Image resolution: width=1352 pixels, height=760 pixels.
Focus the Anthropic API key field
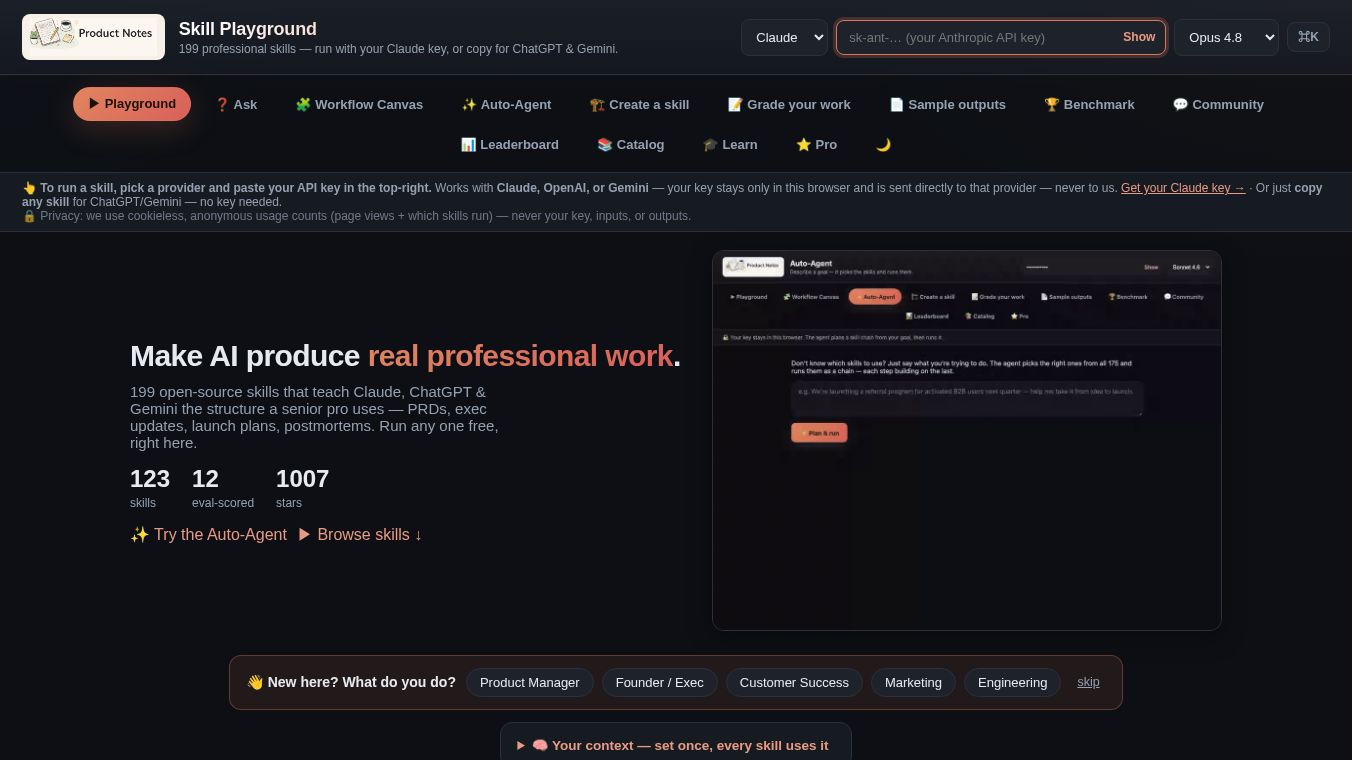pos(1001,37)
